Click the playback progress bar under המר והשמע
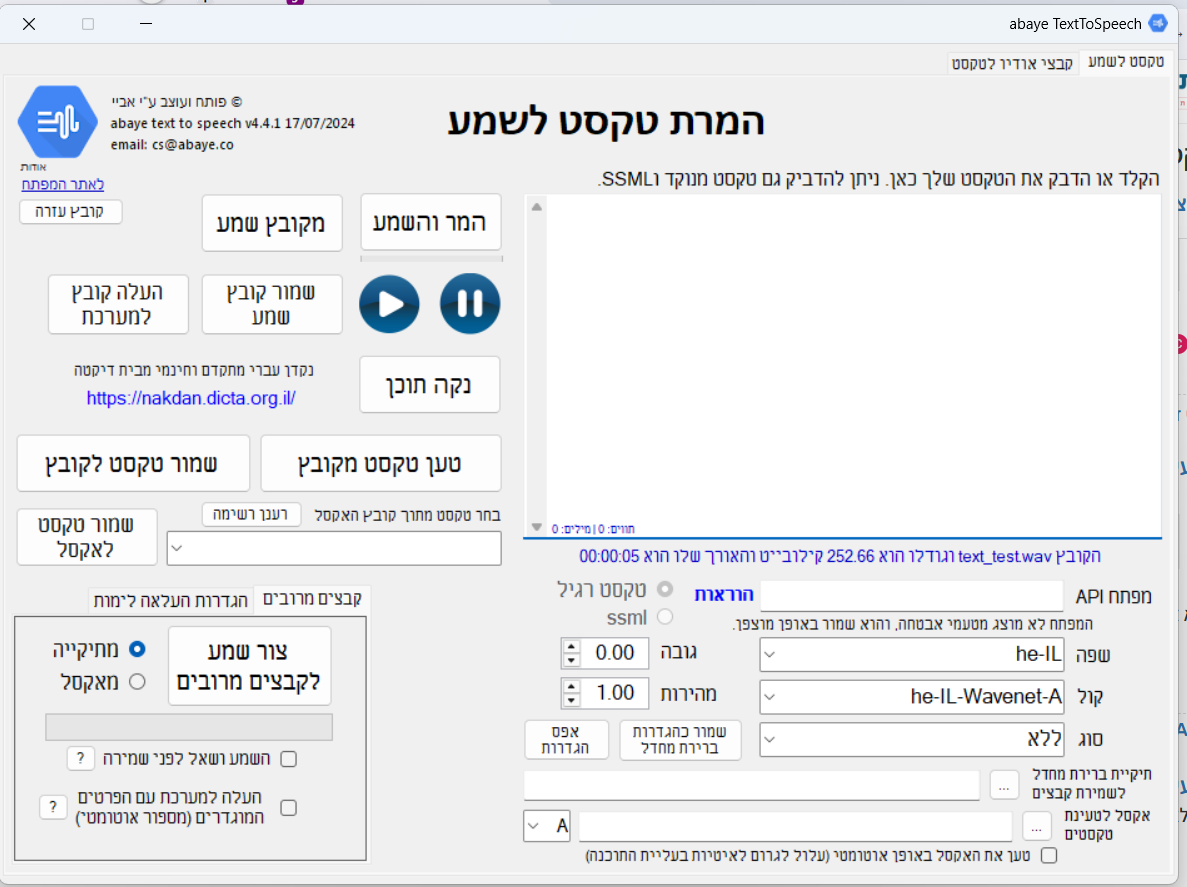 [x=431, y=259]
